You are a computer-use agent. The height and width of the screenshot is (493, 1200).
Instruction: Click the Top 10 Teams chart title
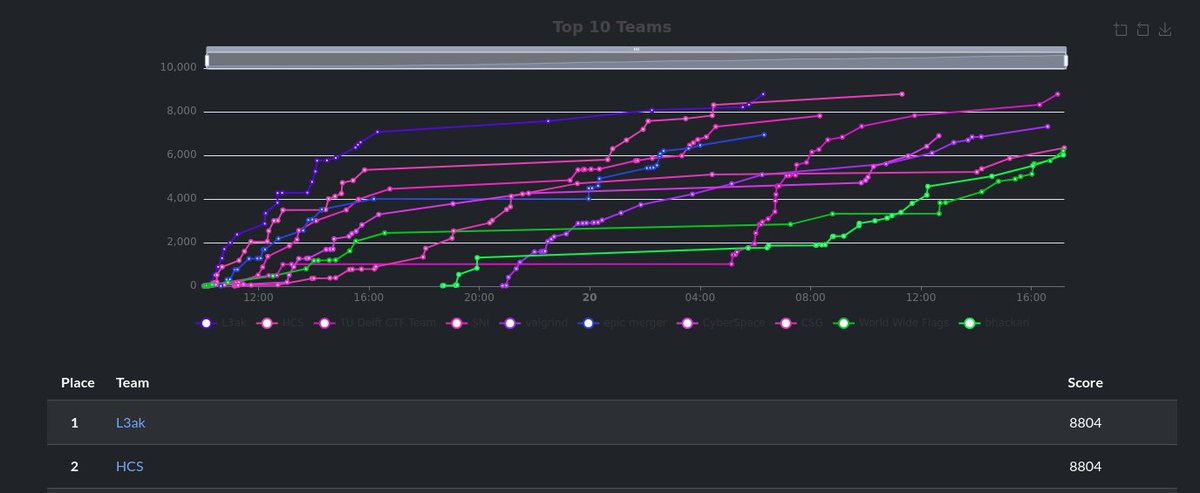point(612,27)
